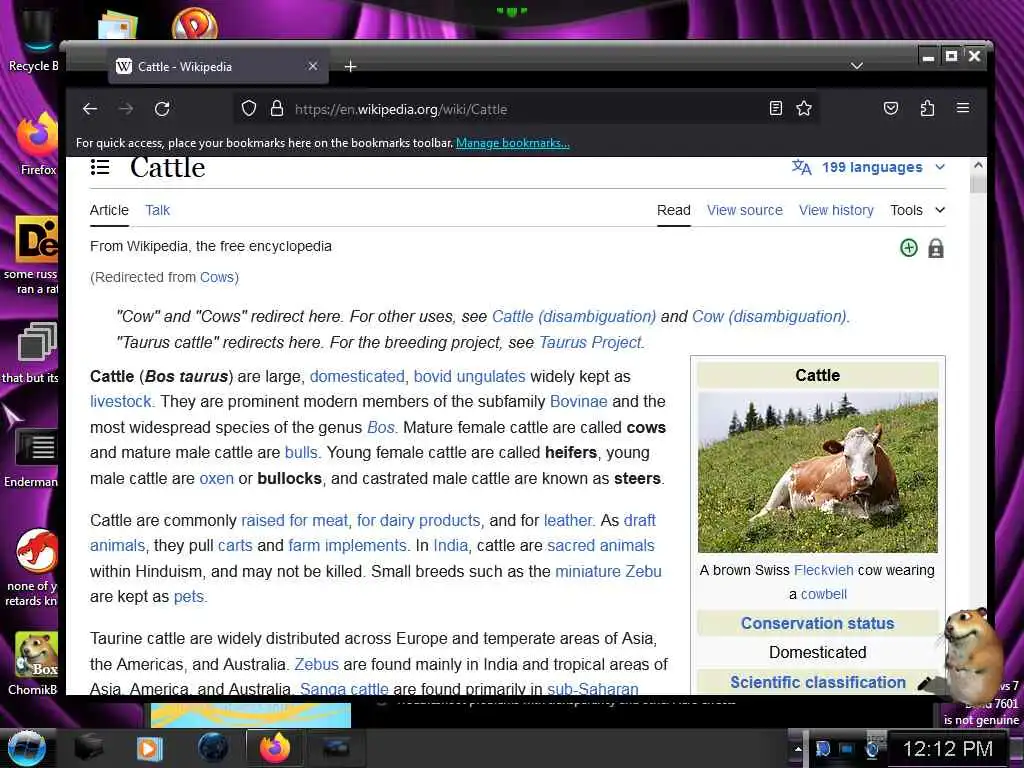Open the raised for meat link

295,520
